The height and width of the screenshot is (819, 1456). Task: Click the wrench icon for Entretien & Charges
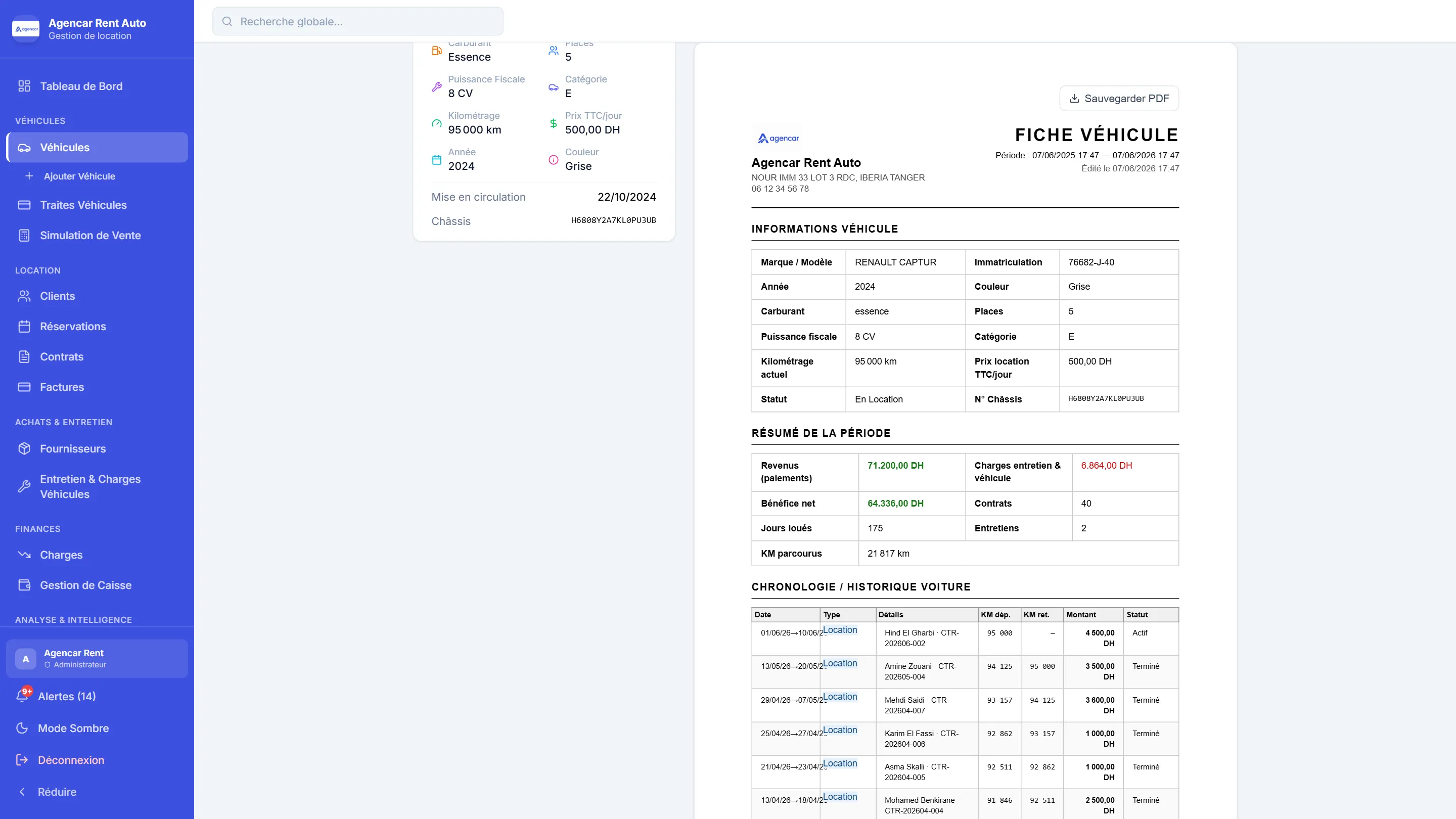(x=24, y=487)
